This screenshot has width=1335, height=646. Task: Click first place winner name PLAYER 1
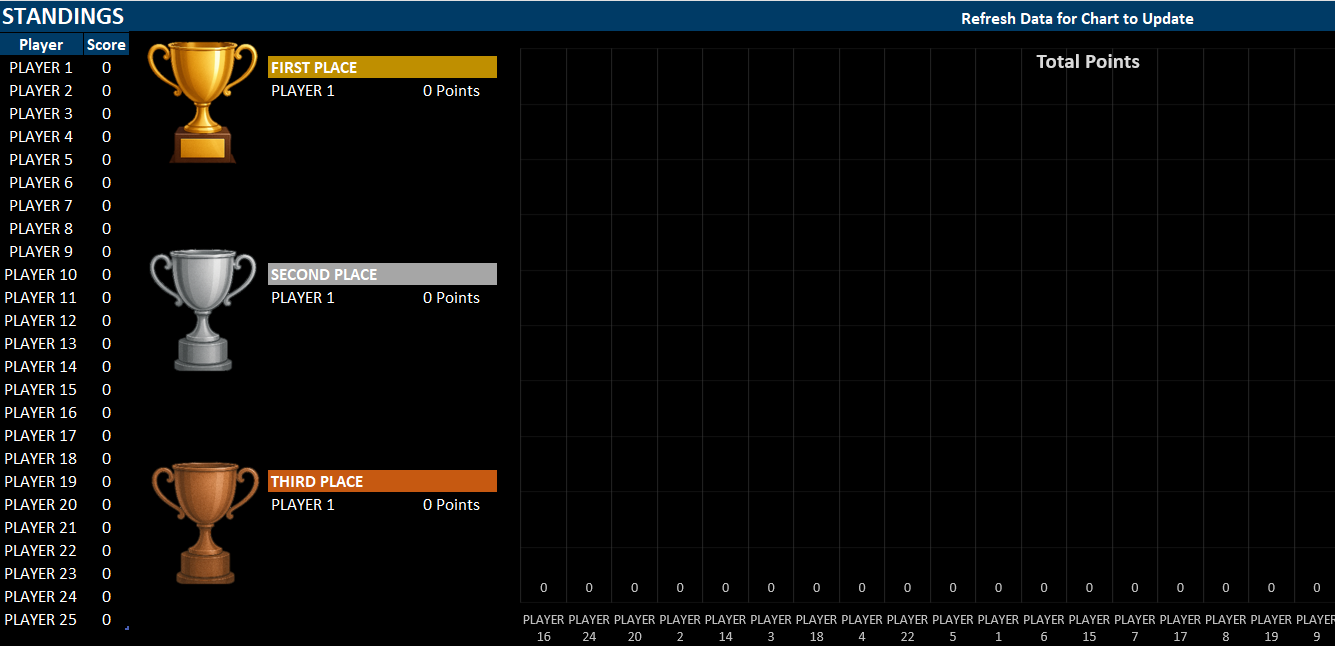[x=303, y=91]
